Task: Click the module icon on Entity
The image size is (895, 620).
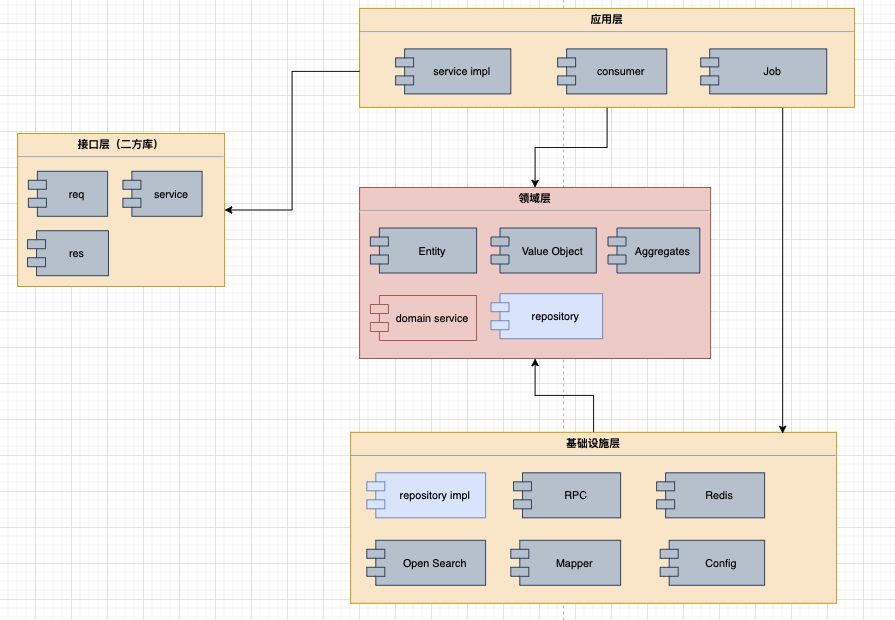Action: tap(380, 251)
